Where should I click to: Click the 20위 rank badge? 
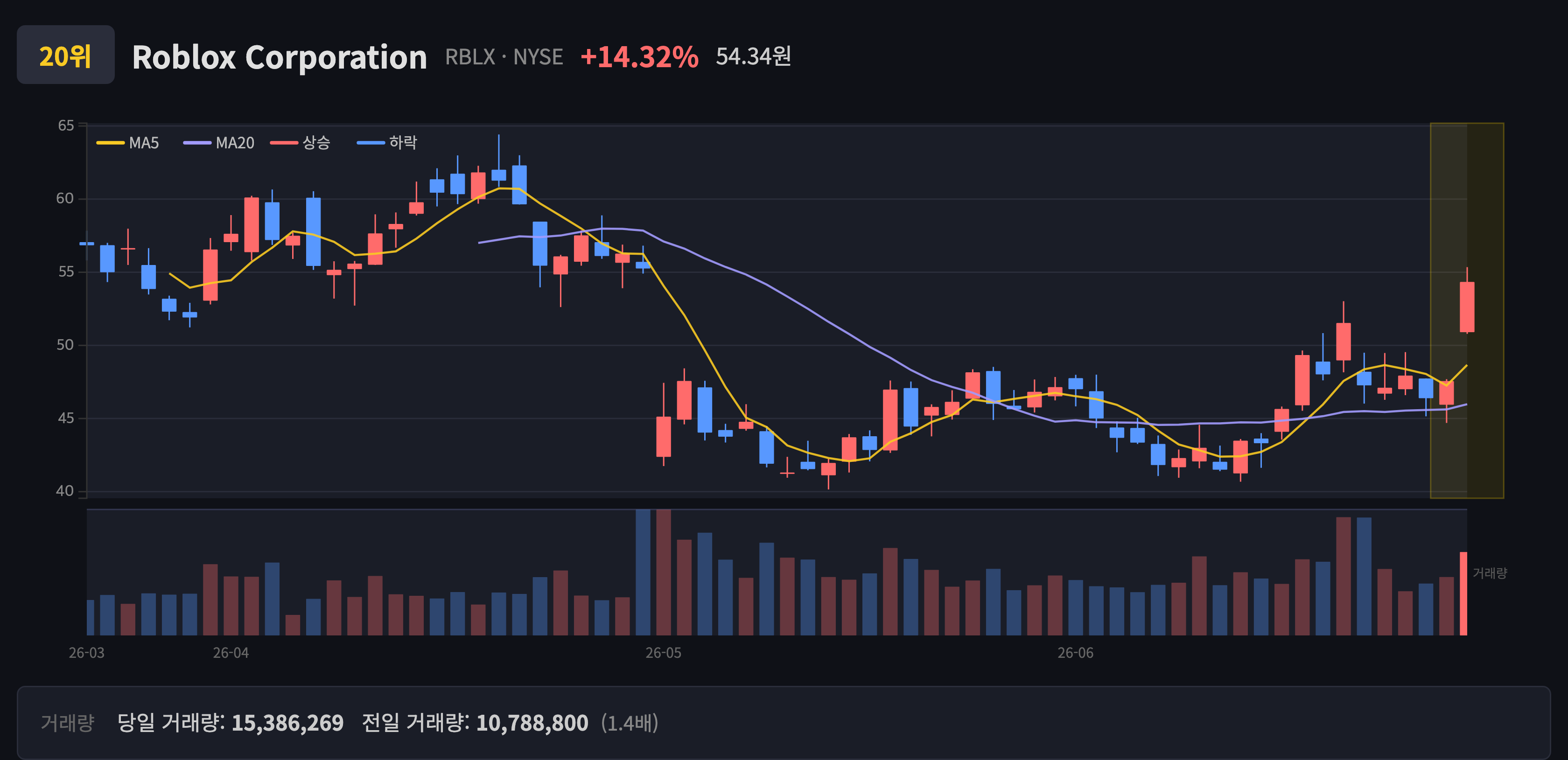point(66,55)
